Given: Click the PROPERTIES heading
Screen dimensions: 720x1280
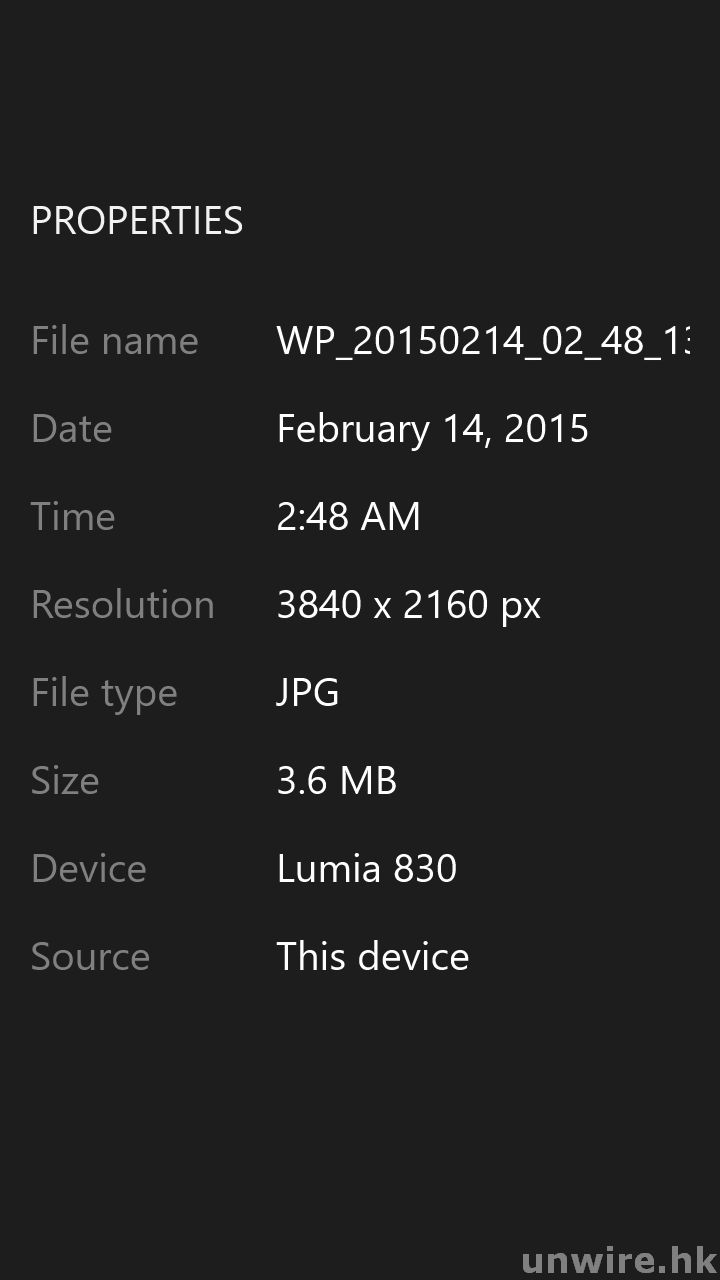Looking at the screenshot, I should coord(137,221).
